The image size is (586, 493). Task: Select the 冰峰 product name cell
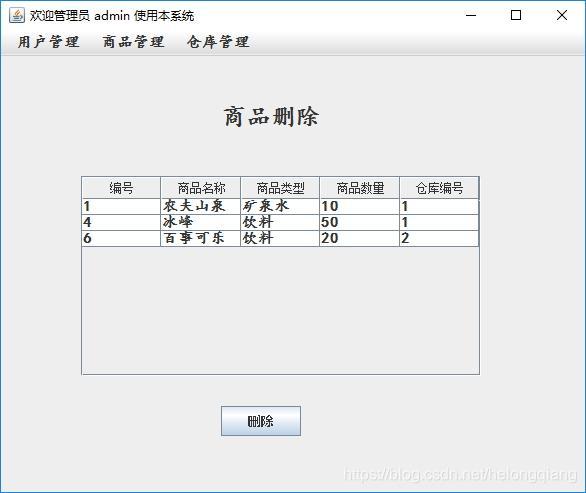coord(201,222)
